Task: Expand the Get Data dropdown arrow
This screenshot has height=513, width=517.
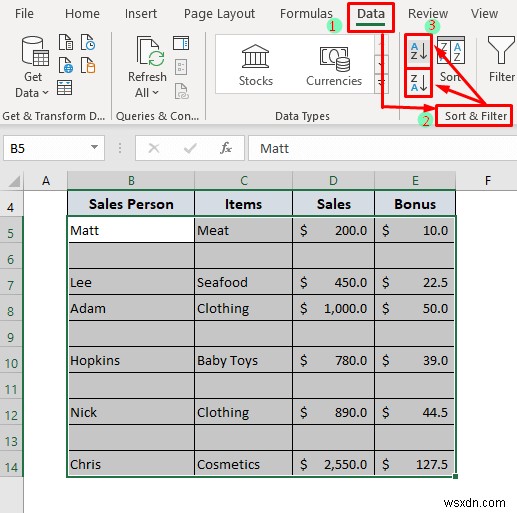Action: pos(46,93)
